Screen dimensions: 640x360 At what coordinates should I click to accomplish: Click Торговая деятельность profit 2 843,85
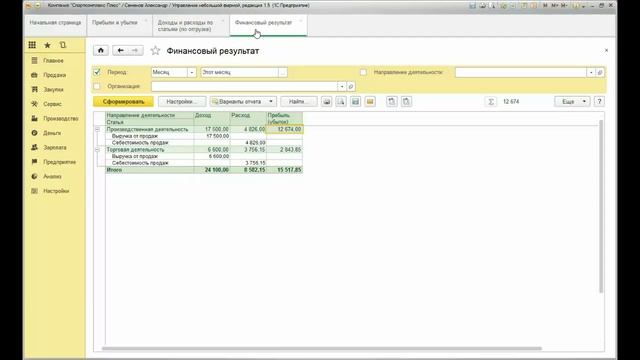[x=284, y=150]
